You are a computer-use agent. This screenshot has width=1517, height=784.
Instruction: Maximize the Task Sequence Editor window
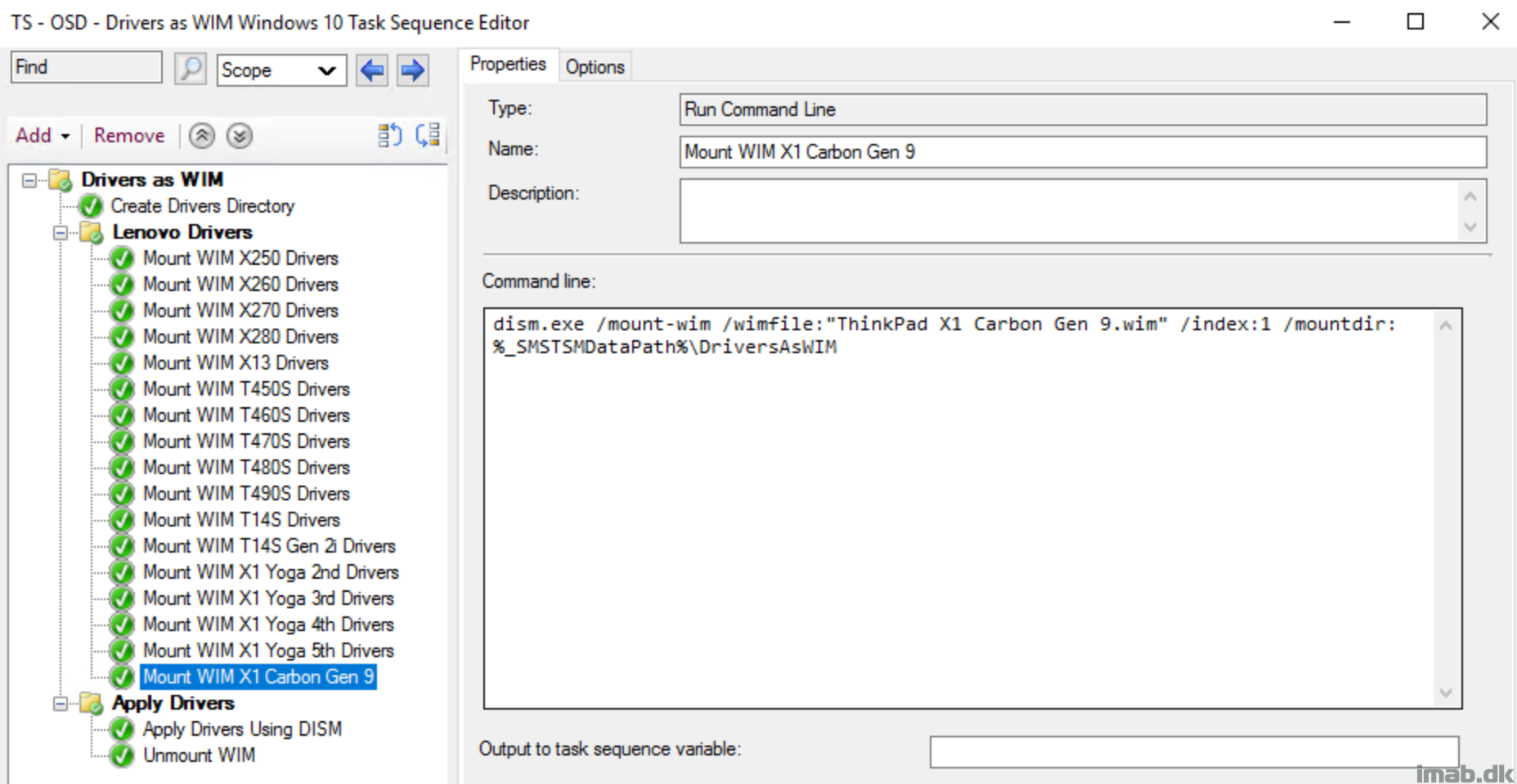1416,22
